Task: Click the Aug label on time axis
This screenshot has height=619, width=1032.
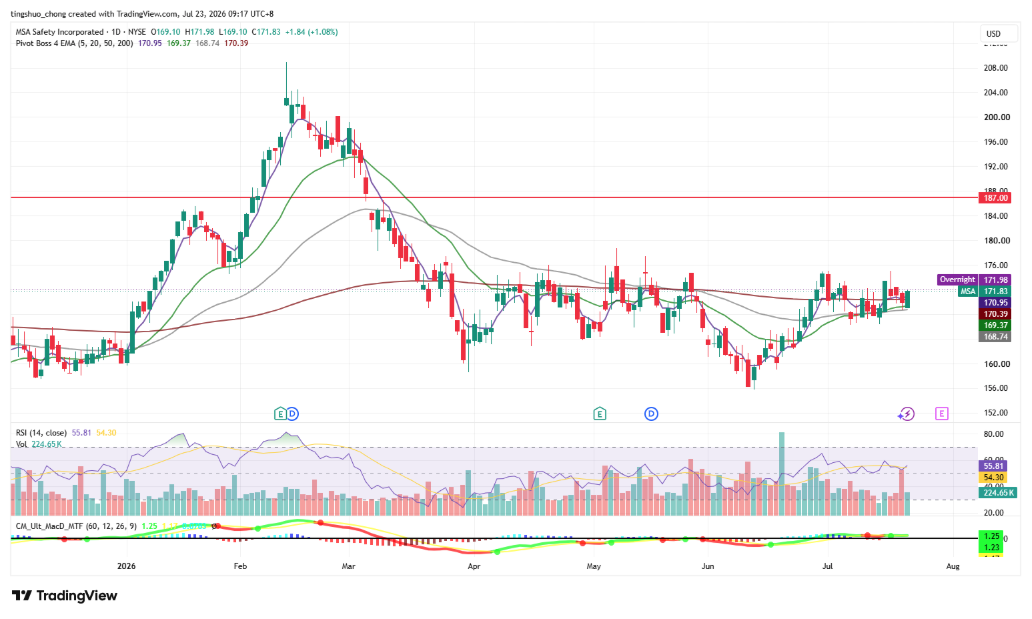Action: click(x=952, y=566)
